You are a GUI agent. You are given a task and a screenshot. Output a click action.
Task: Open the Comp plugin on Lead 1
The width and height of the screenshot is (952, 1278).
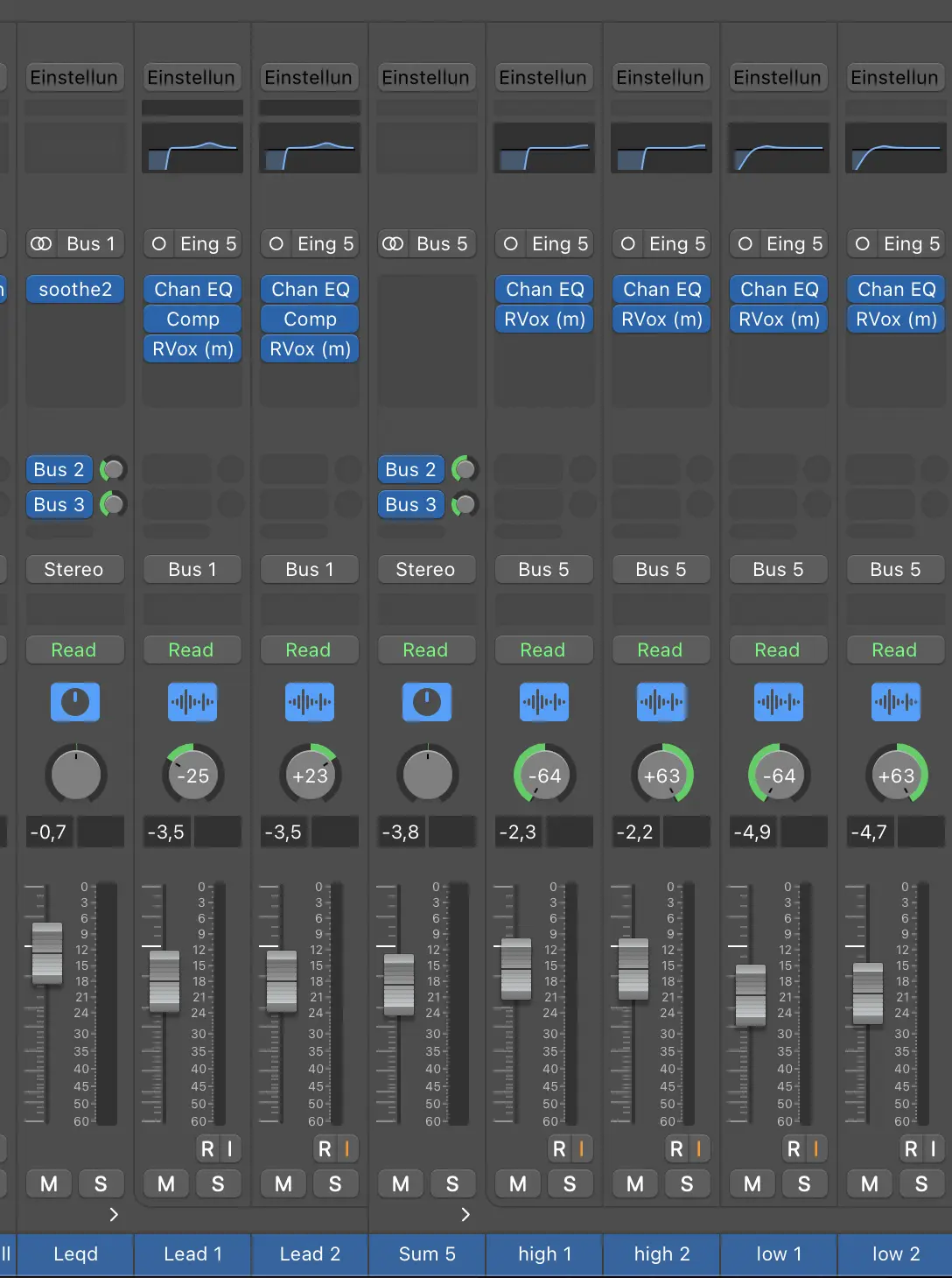tap(192, 319)
